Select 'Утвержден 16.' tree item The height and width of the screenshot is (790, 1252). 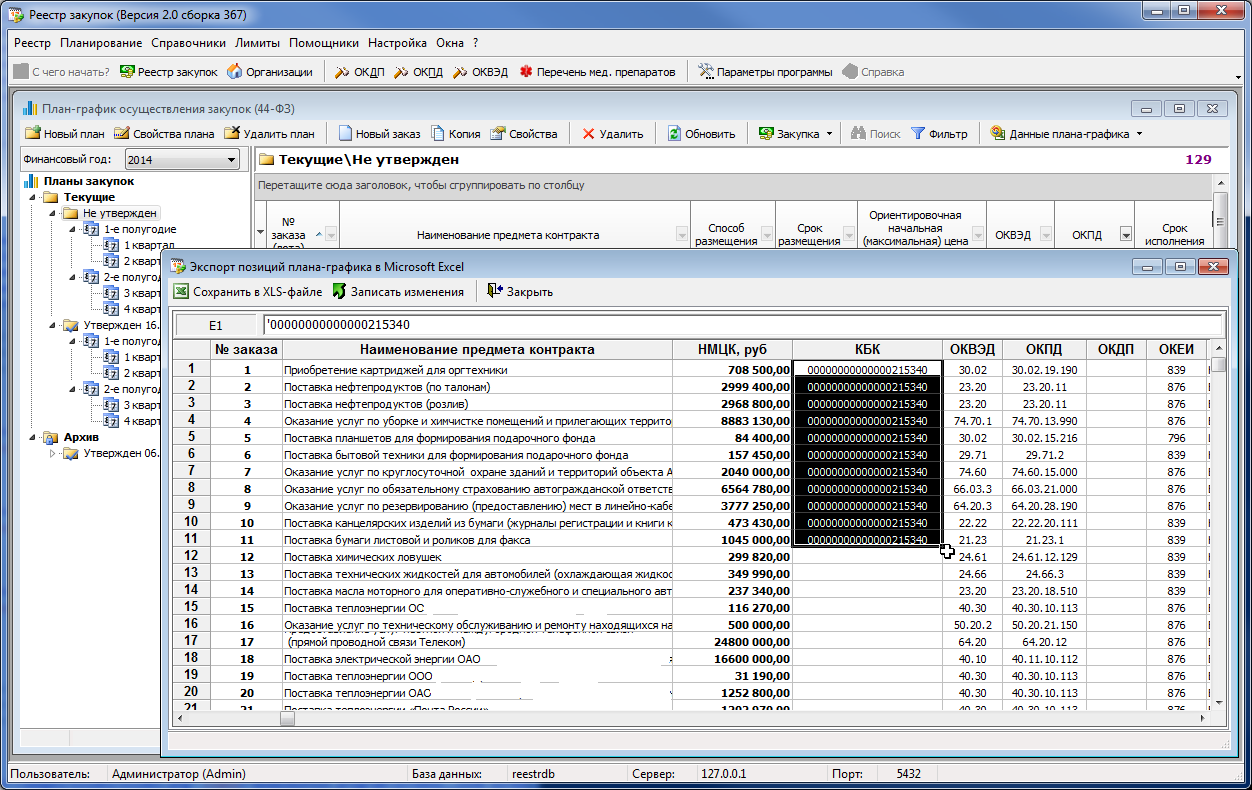[120, 325]
